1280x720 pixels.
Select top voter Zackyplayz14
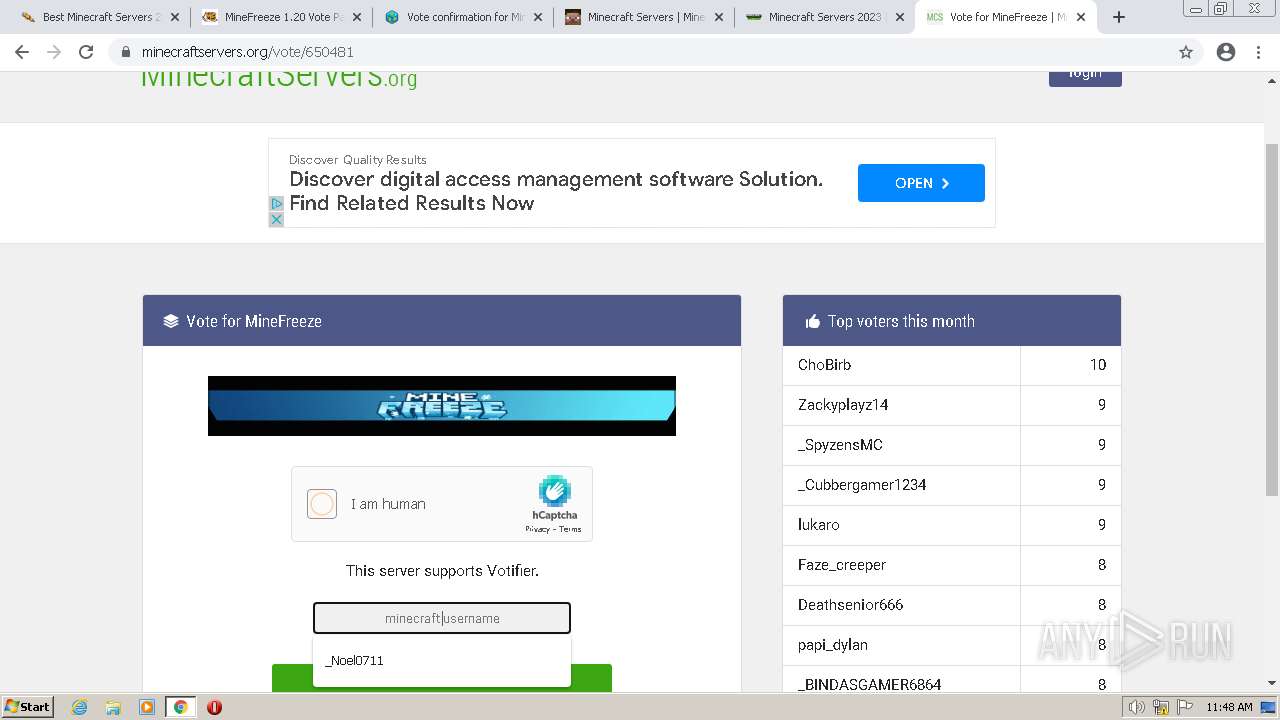(843, 405)
